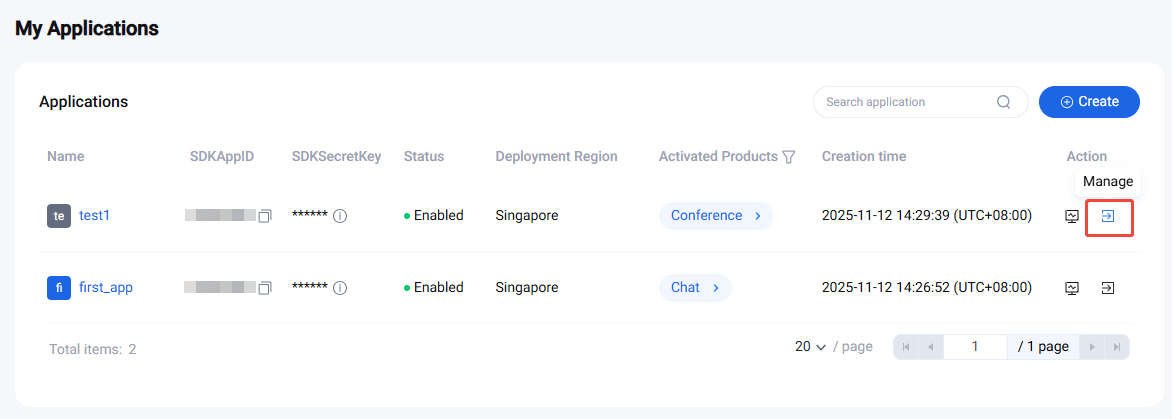Show SDKSecretKey info for first_app
The image size is (1172, 419).
340,288
